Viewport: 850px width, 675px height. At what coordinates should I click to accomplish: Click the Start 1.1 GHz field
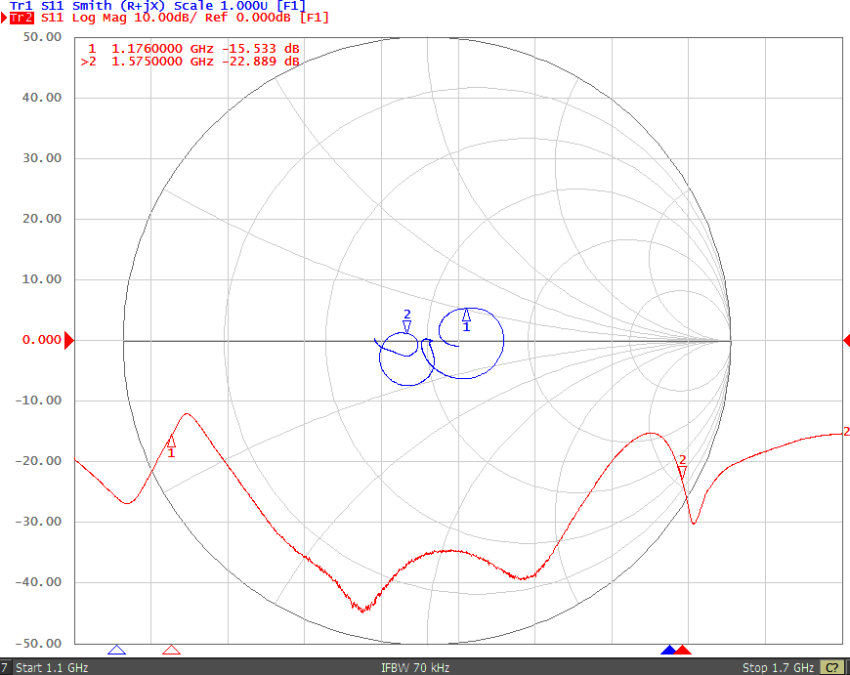tap(51, 667)
